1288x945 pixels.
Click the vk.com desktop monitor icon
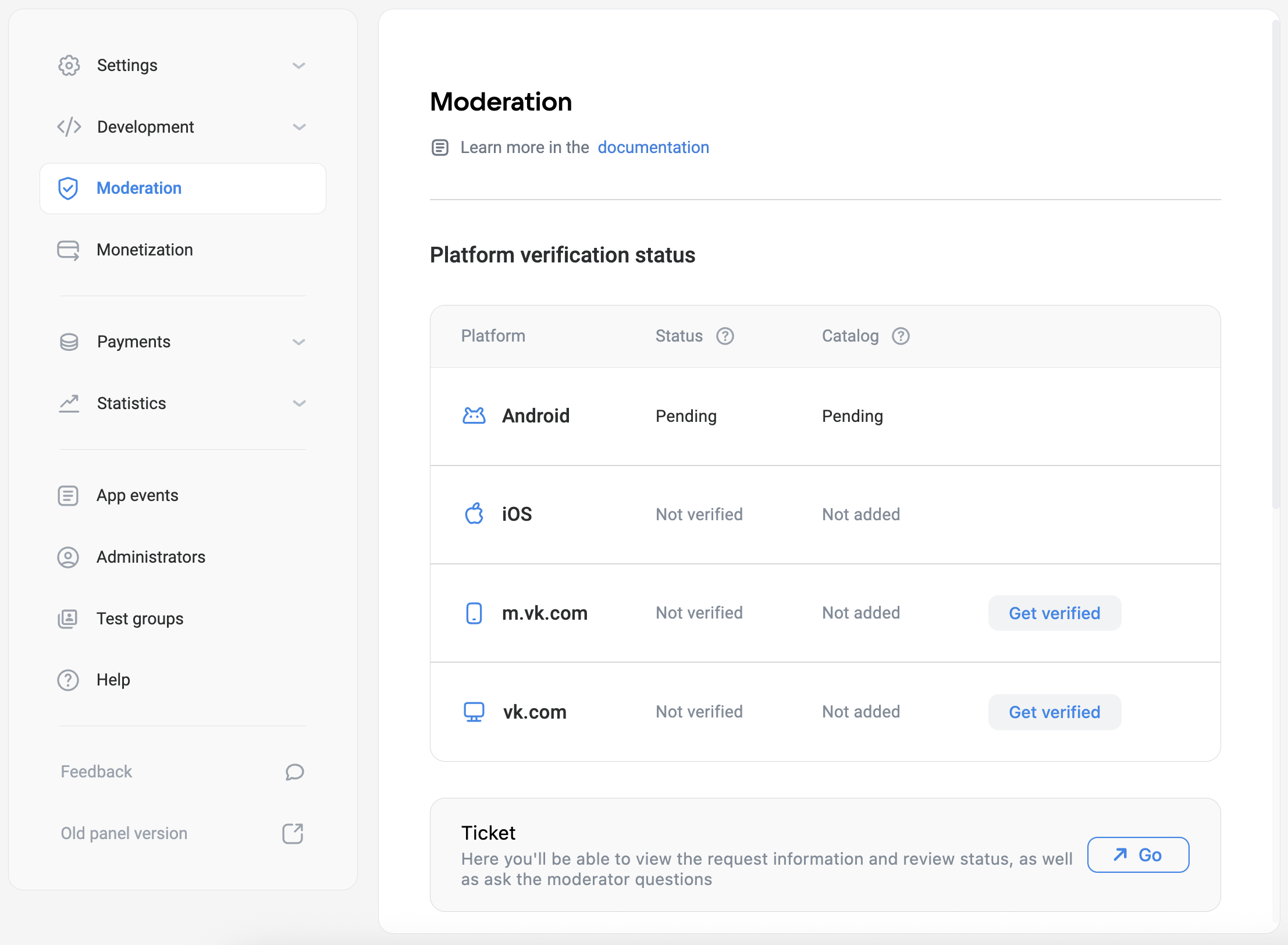coord(474,712)
